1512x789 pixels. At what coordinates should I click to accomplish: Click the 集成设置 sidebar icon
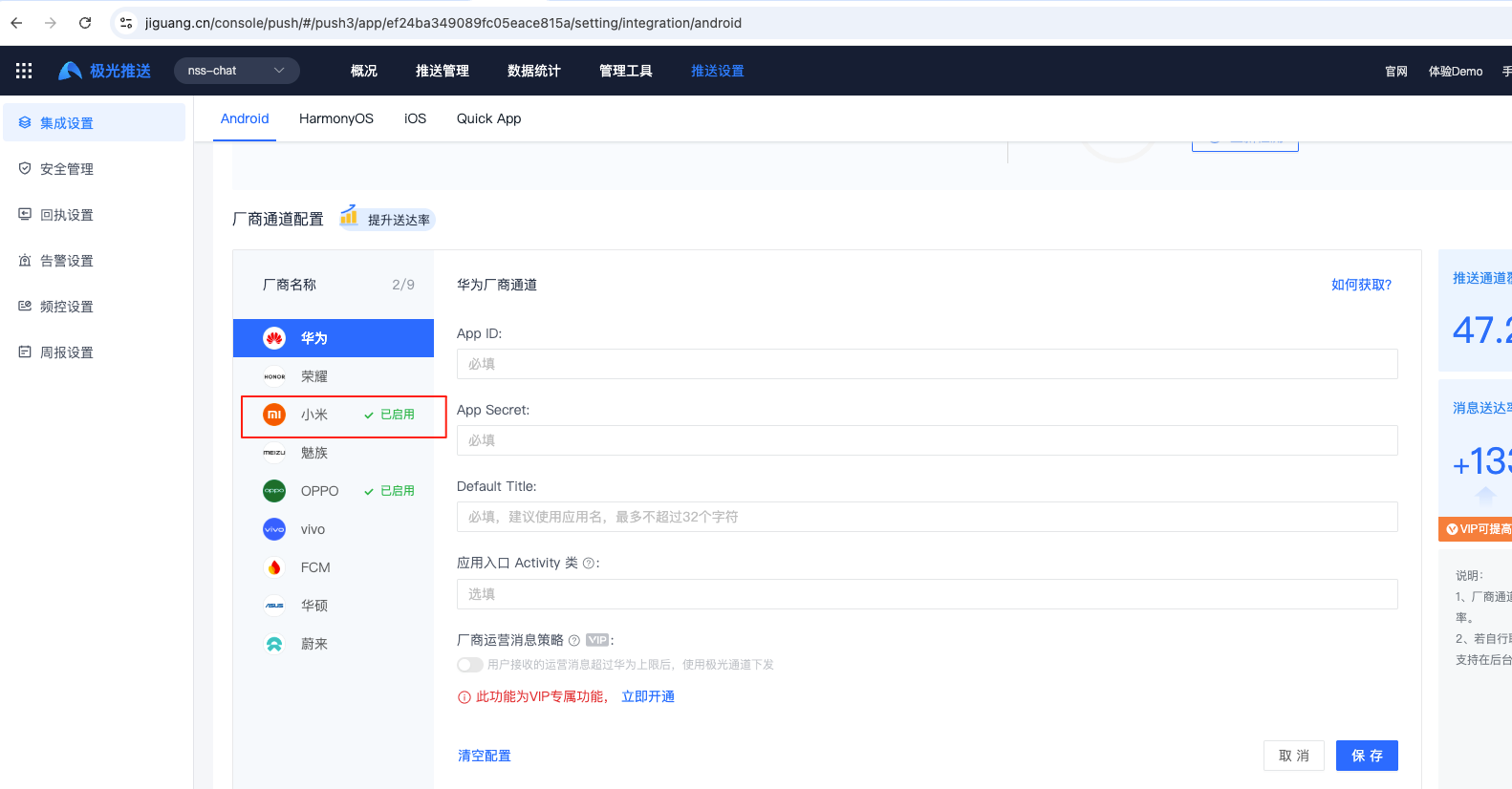pos(25,122)
